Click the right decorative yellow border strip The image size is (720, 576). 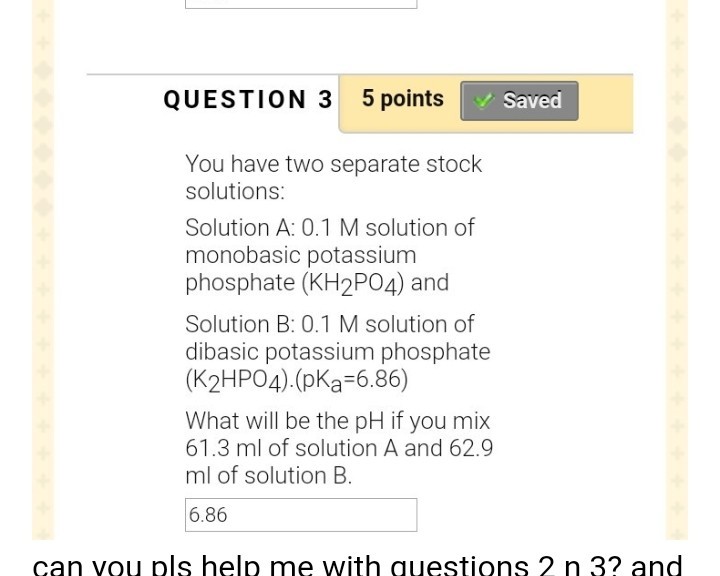click(x=676, y=270)
